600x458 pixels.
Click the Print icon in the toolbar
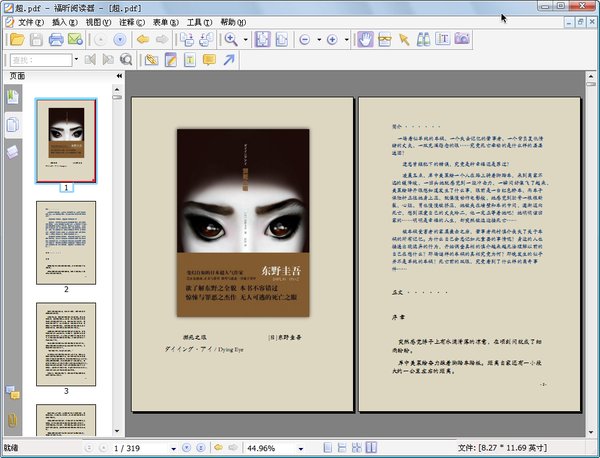[57, 39]
